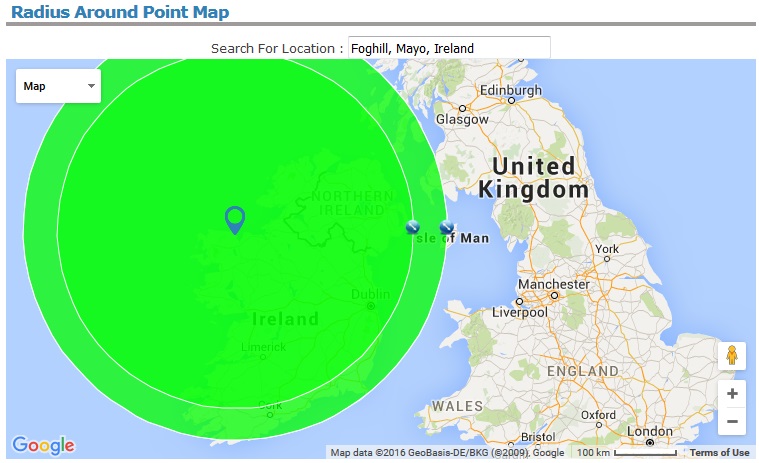This screenshot has width=759, height=463.
Task: Click the Edinburgh city marker dot
Action: (x=512, y=100)
